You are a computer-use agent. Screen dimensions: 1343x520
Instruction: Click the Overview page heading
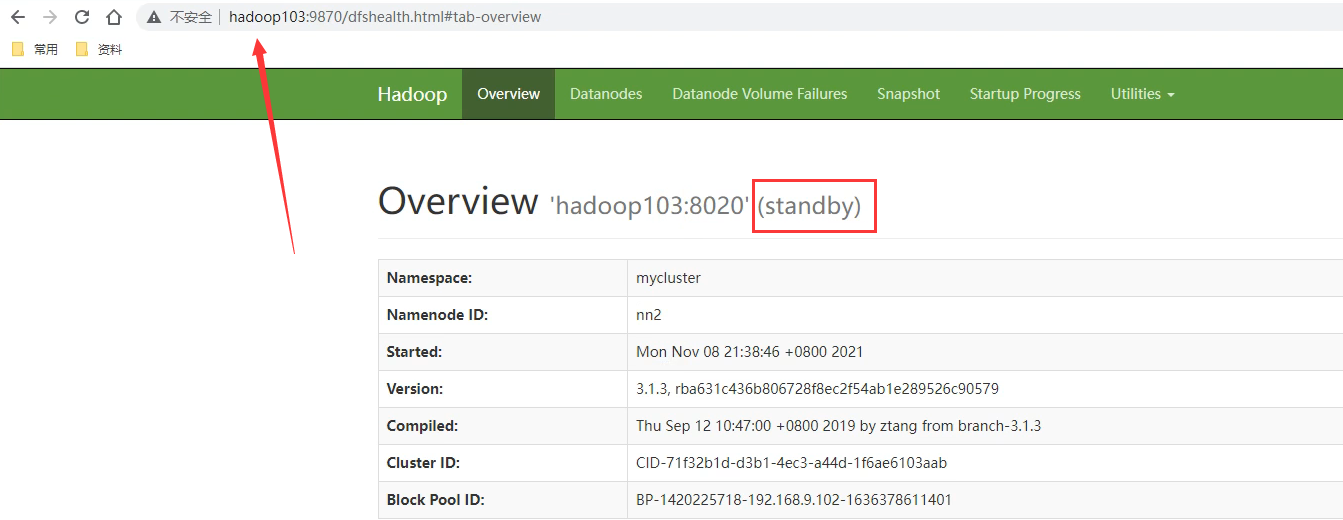click(x=458, y=202)
